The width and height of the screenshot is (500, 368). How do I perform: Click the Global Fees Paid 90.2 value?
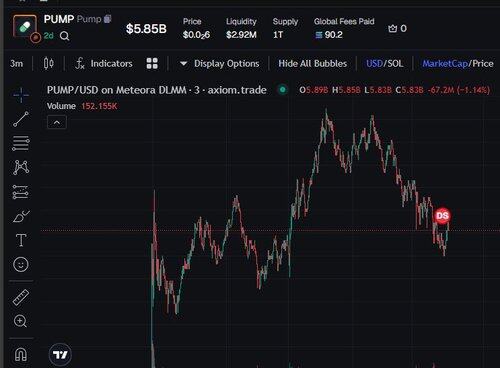point(329,35)
